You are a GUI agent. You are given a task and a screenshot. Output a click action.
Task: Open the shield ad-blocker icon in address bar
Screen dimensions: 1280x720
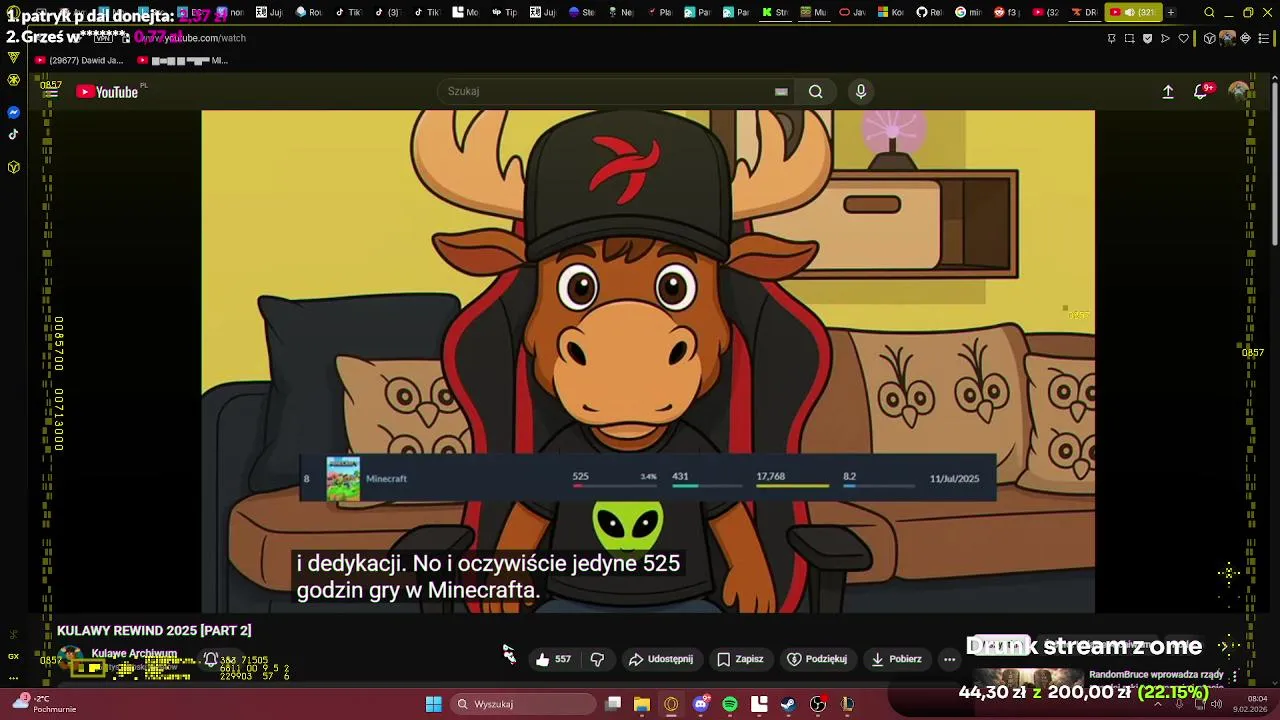point(1147,38)
